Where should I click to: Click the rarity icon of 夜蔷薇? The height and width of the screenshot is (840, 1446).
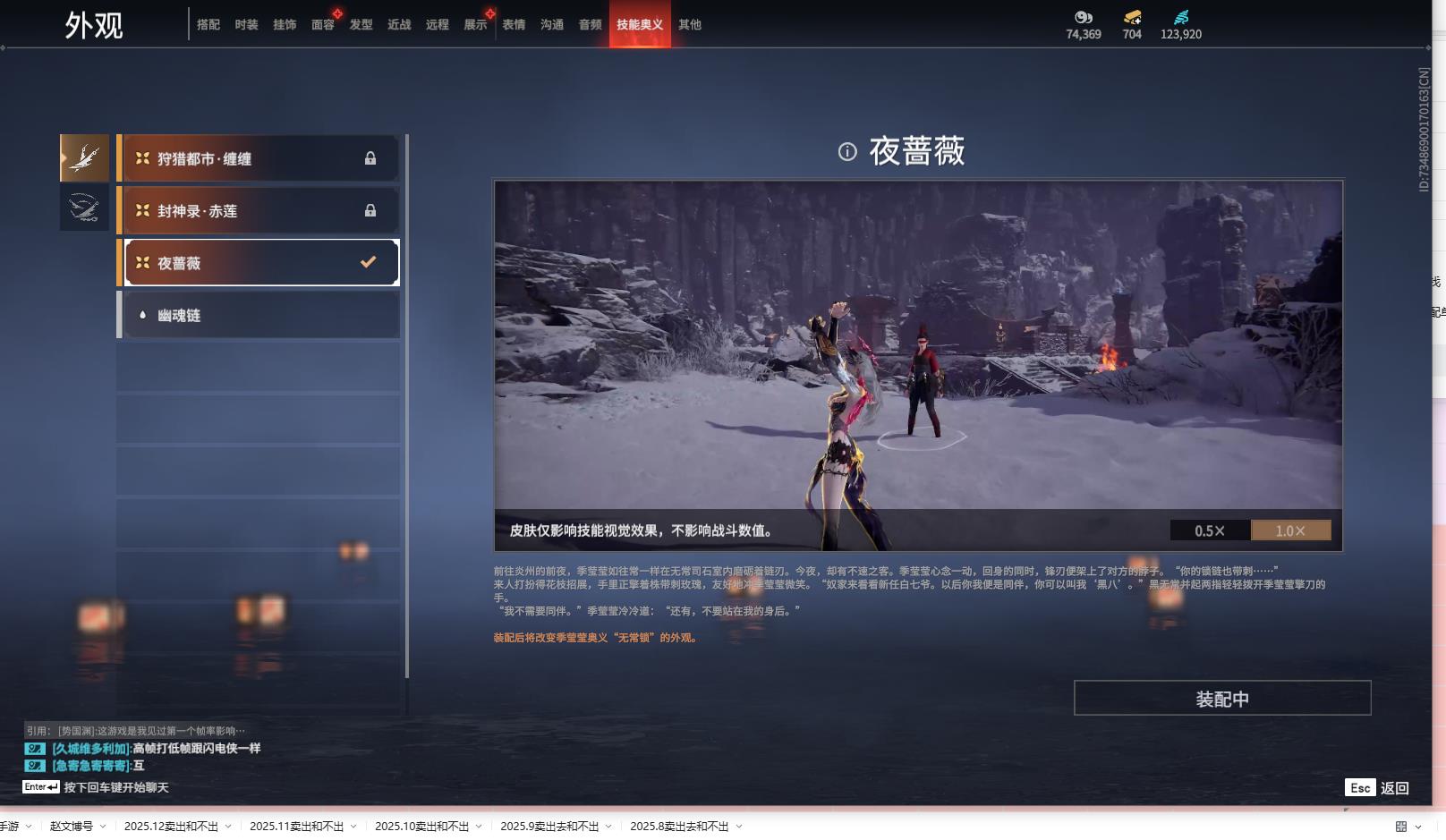142,262
